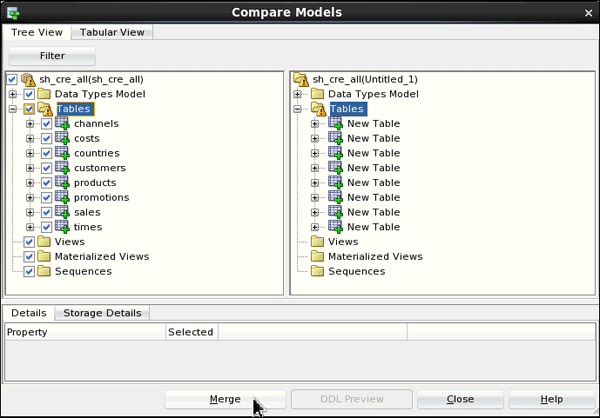
Task: Select the times table in tree
Action: (88, 227)
